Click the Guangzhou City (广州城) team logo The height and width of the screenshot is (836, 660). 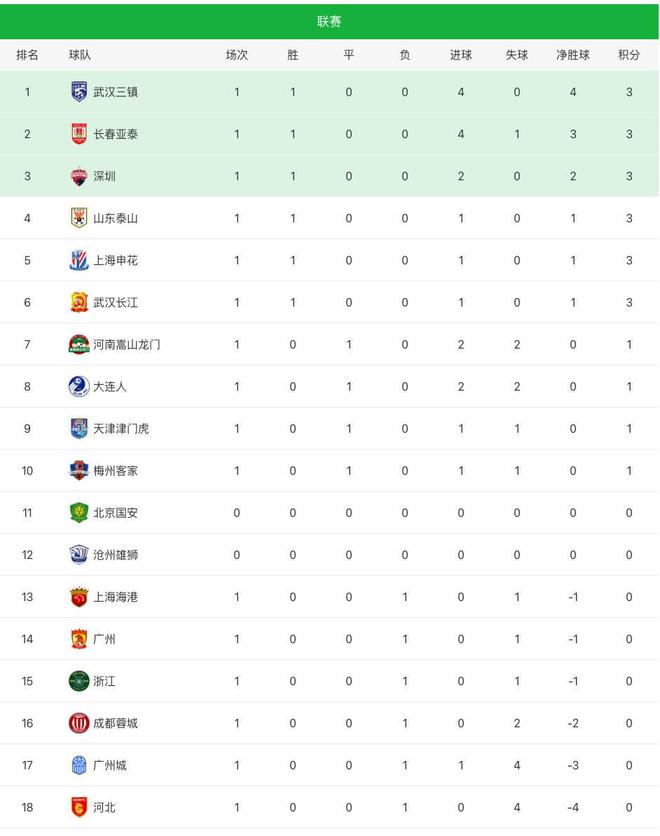79,764
